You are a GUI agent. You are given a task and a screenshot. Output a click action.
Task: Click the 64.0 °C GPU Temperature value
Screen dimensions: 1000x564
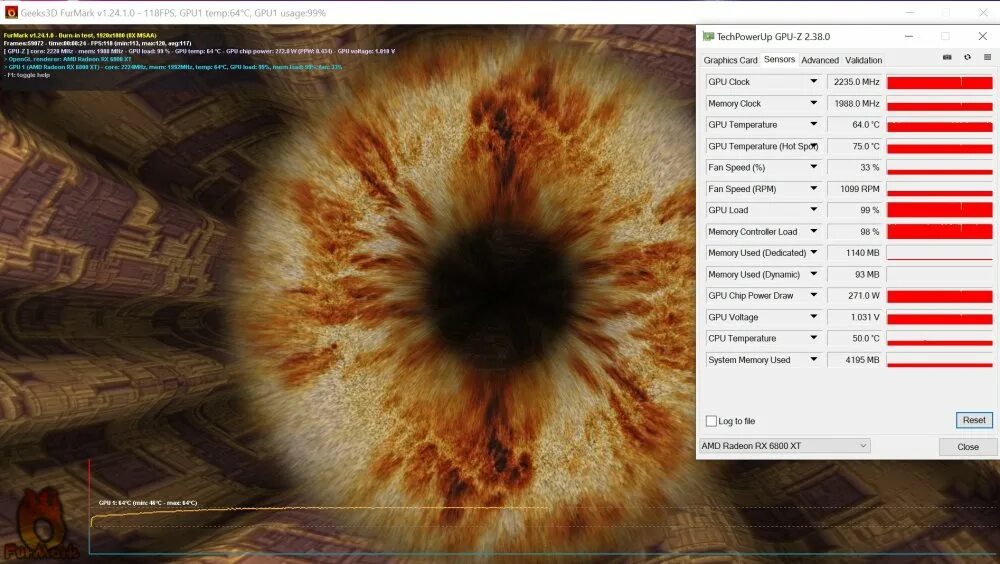855,124
